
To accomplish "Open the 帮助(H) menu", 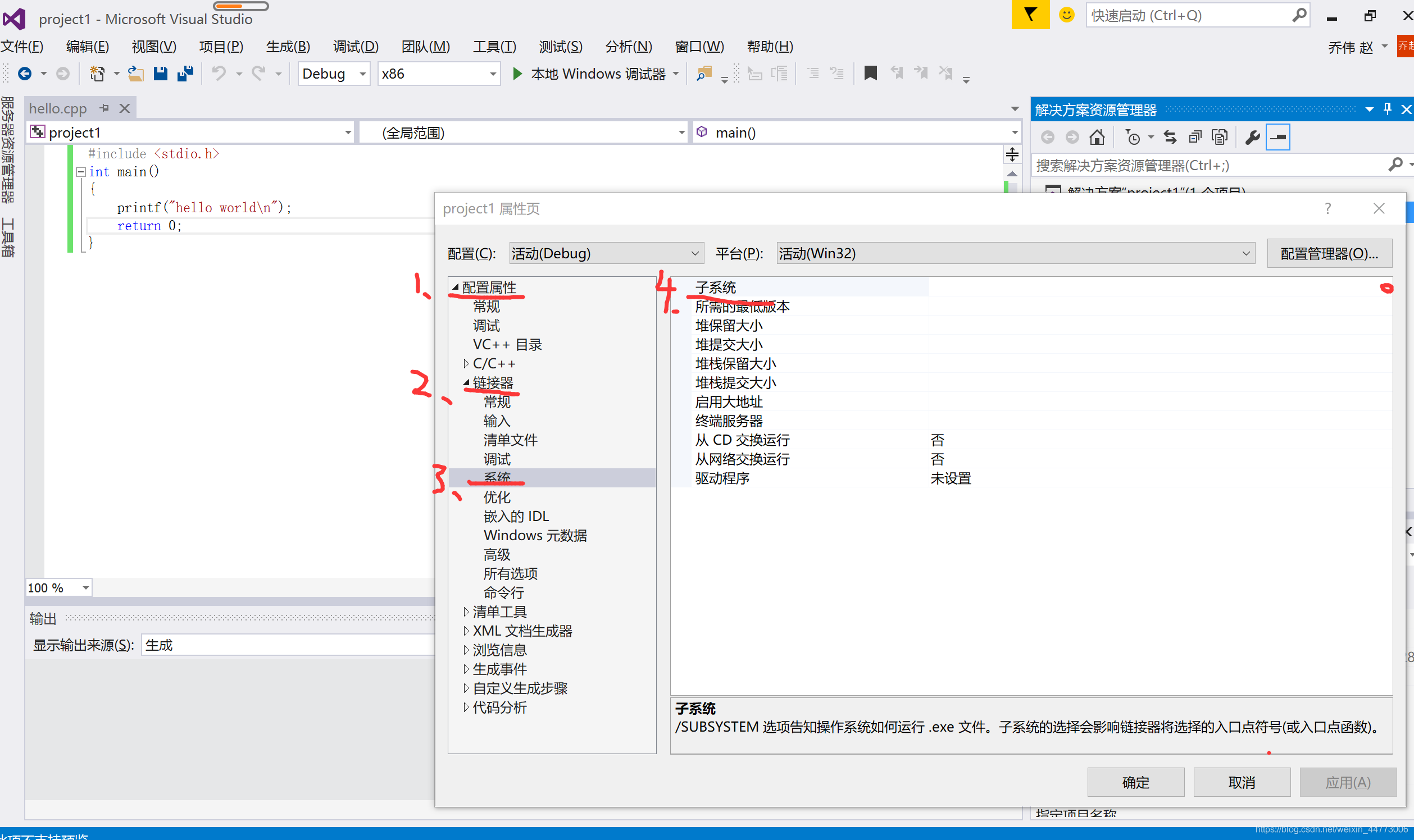I will coord(770,47).
